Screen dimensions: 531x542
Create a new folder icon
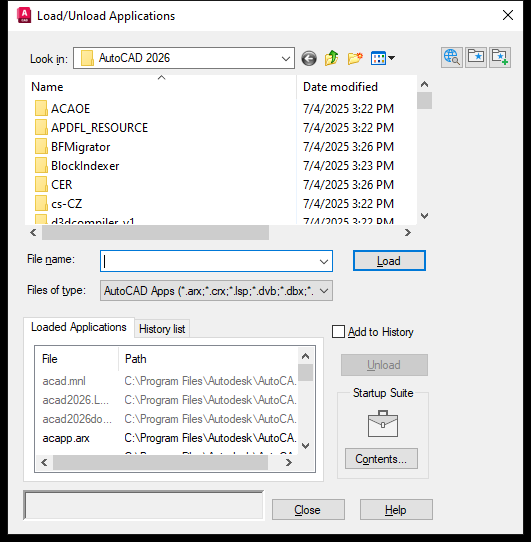355,58
